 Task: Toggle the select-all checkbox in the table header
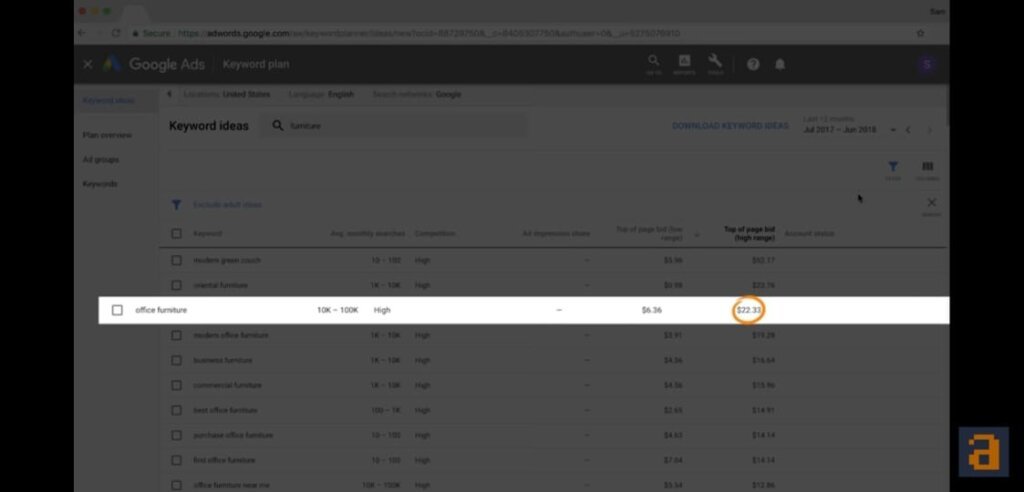pos(176,233)
